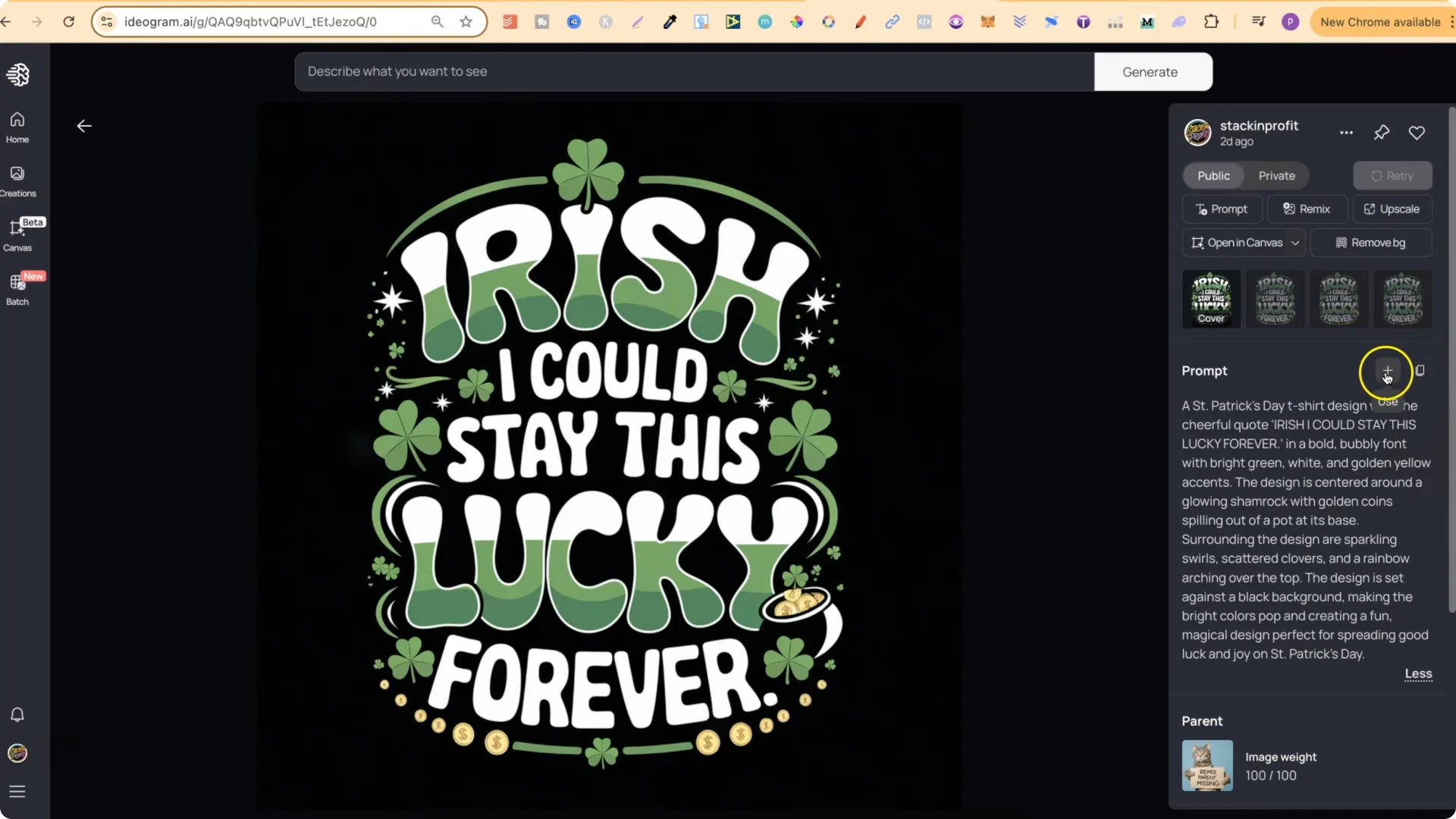1456x819 pixels.
Task: Open the new Batch feature
Action: pos(17,288)
